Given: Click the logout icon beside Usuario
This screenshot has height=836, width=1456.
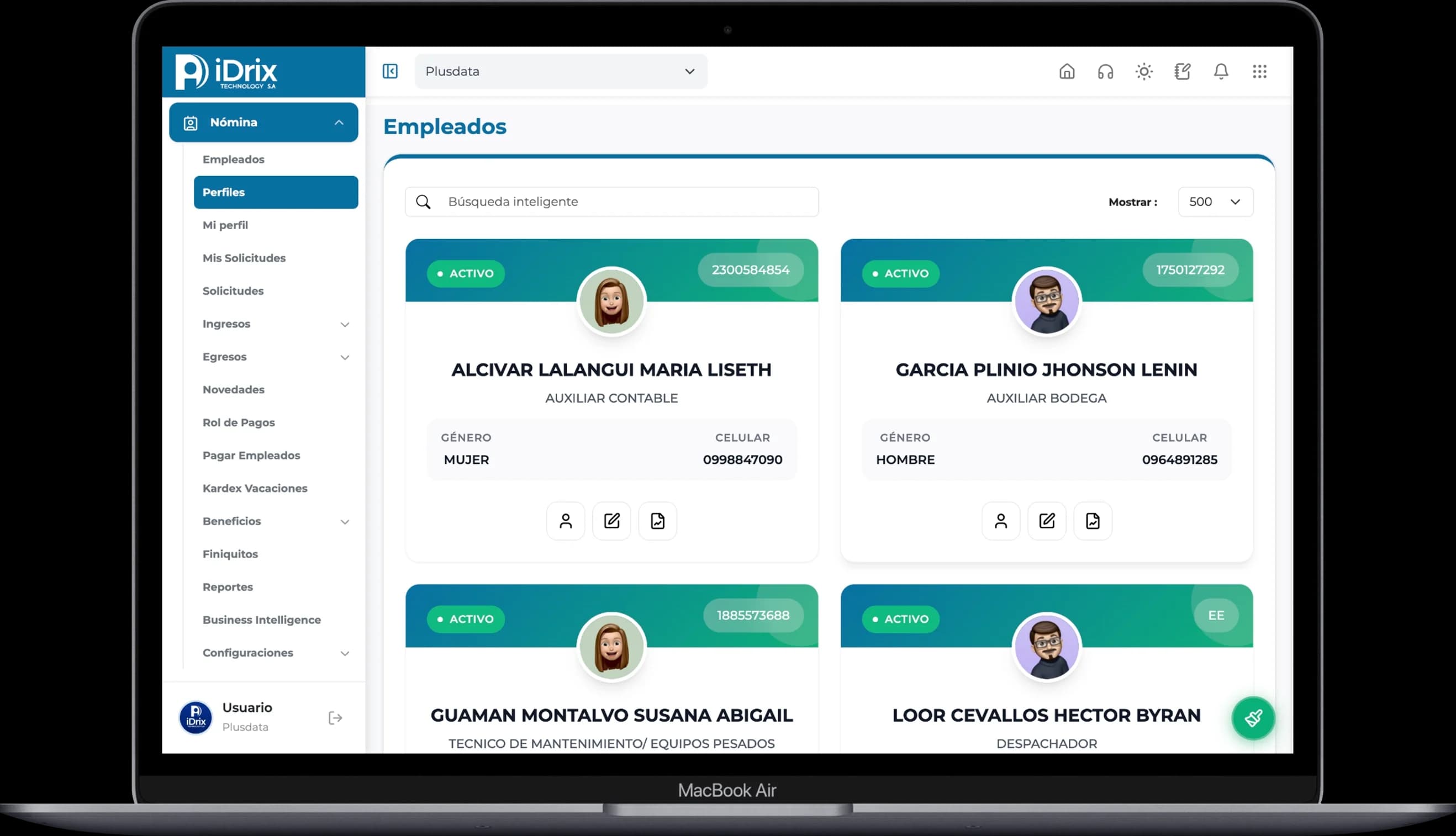Looking at the screenshot, I should [335, 718].
